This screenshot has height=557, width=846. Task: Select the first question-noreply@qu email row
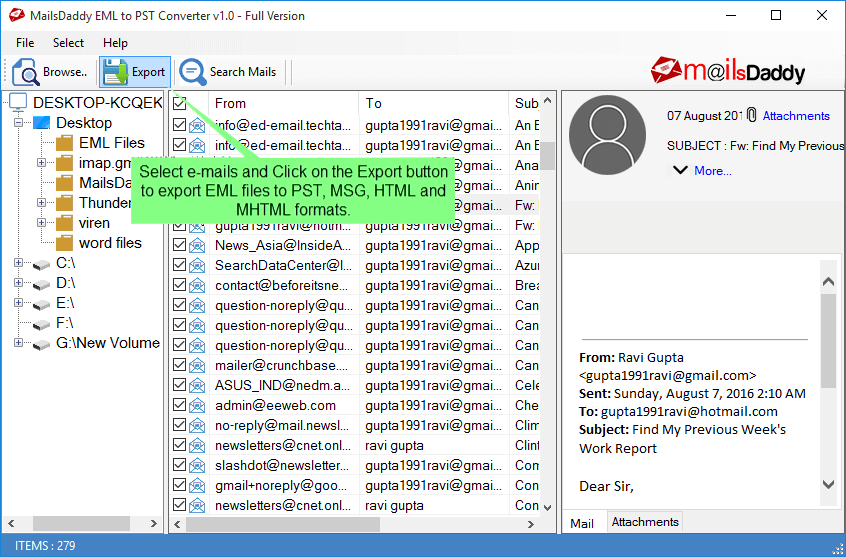point(356,305)
